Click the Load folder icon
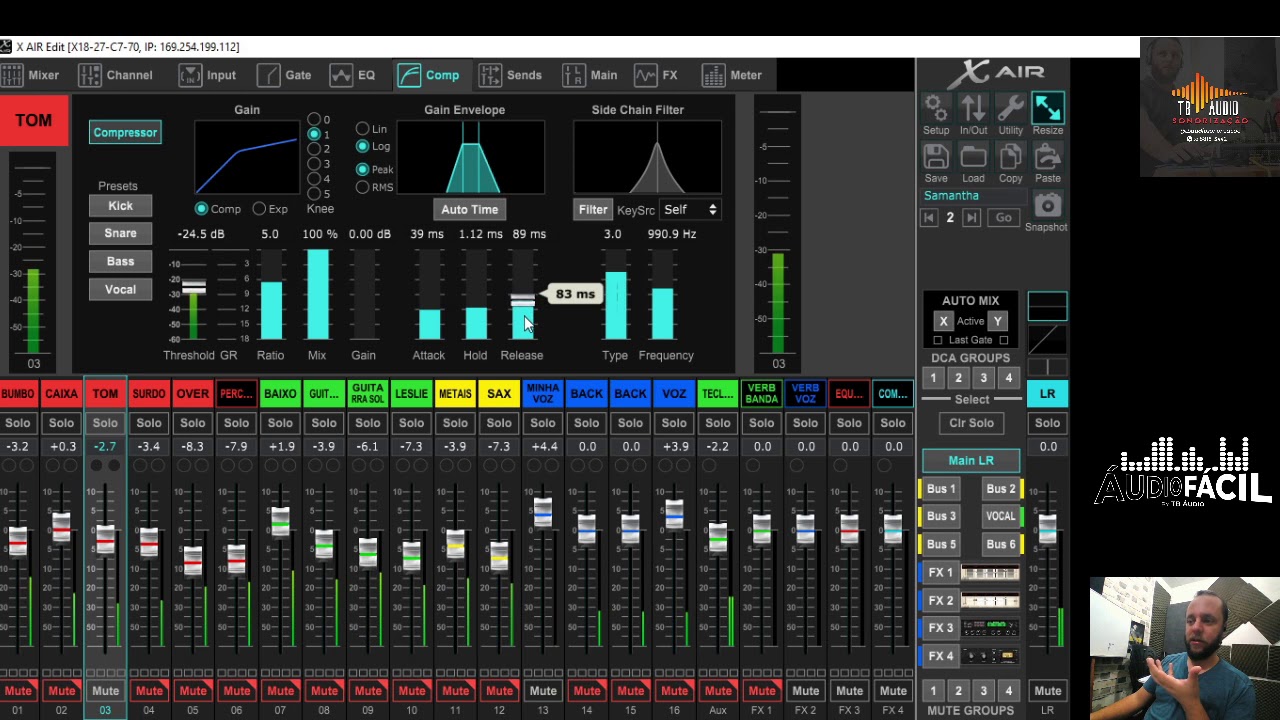 coord(973,157)
